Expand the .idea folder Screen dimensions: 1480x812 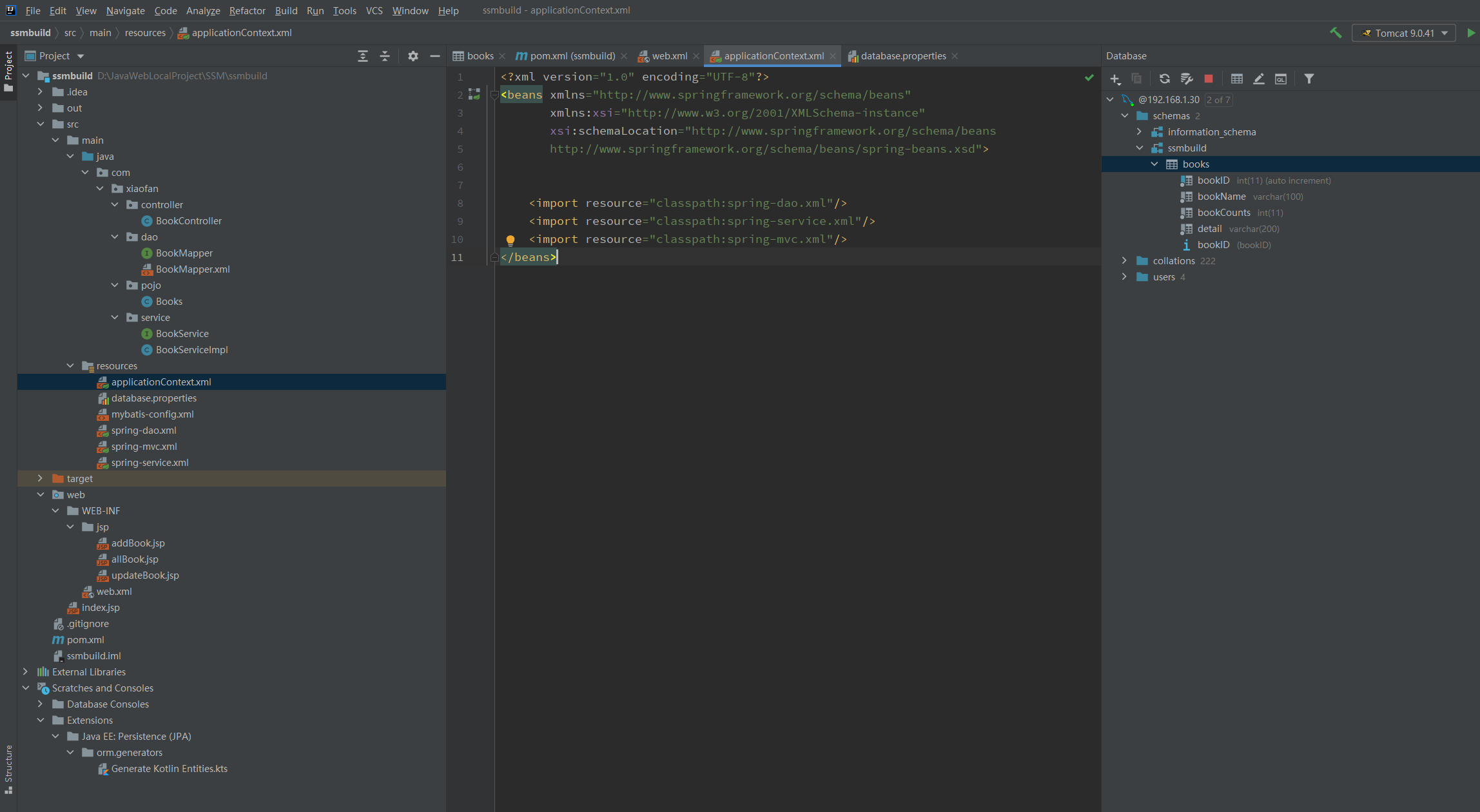click(x=40, y=92)
